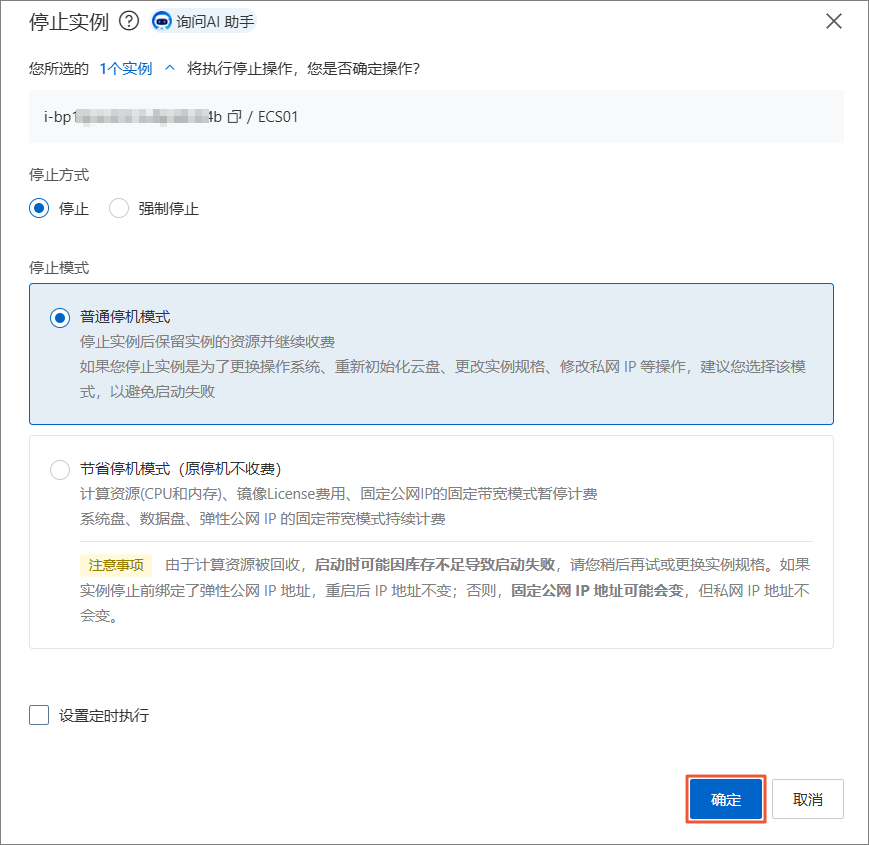Screen dimensions: 869x845
Task: Confirm stop with the 确定 button
Action: click(x=725, y=799)
